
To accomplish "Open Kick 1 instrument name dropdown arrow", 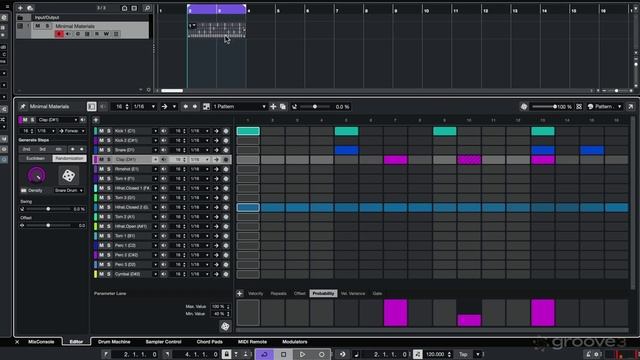I will point(155,131).
